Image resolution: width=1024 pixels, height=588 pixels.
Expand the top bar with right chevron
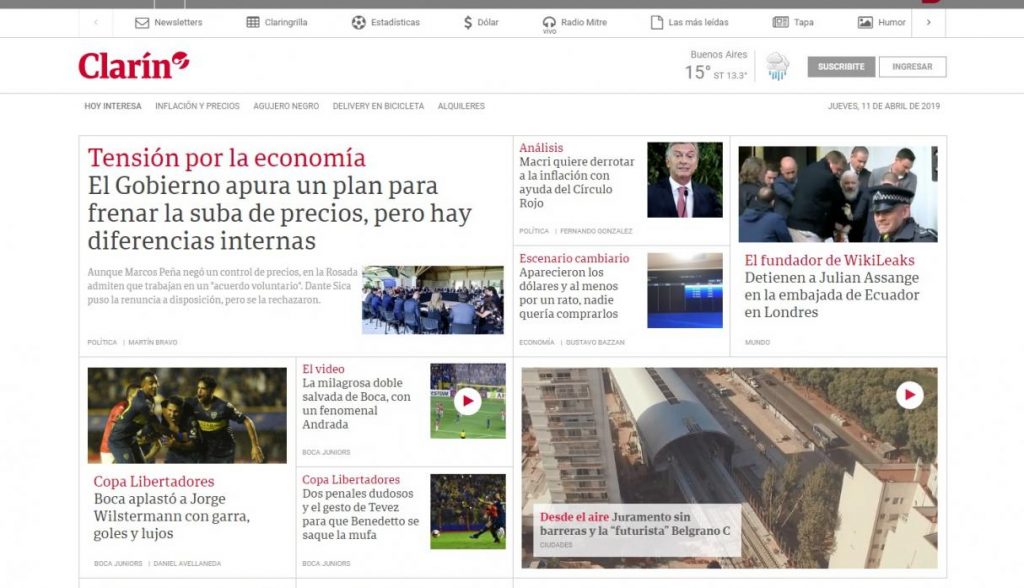929,22
